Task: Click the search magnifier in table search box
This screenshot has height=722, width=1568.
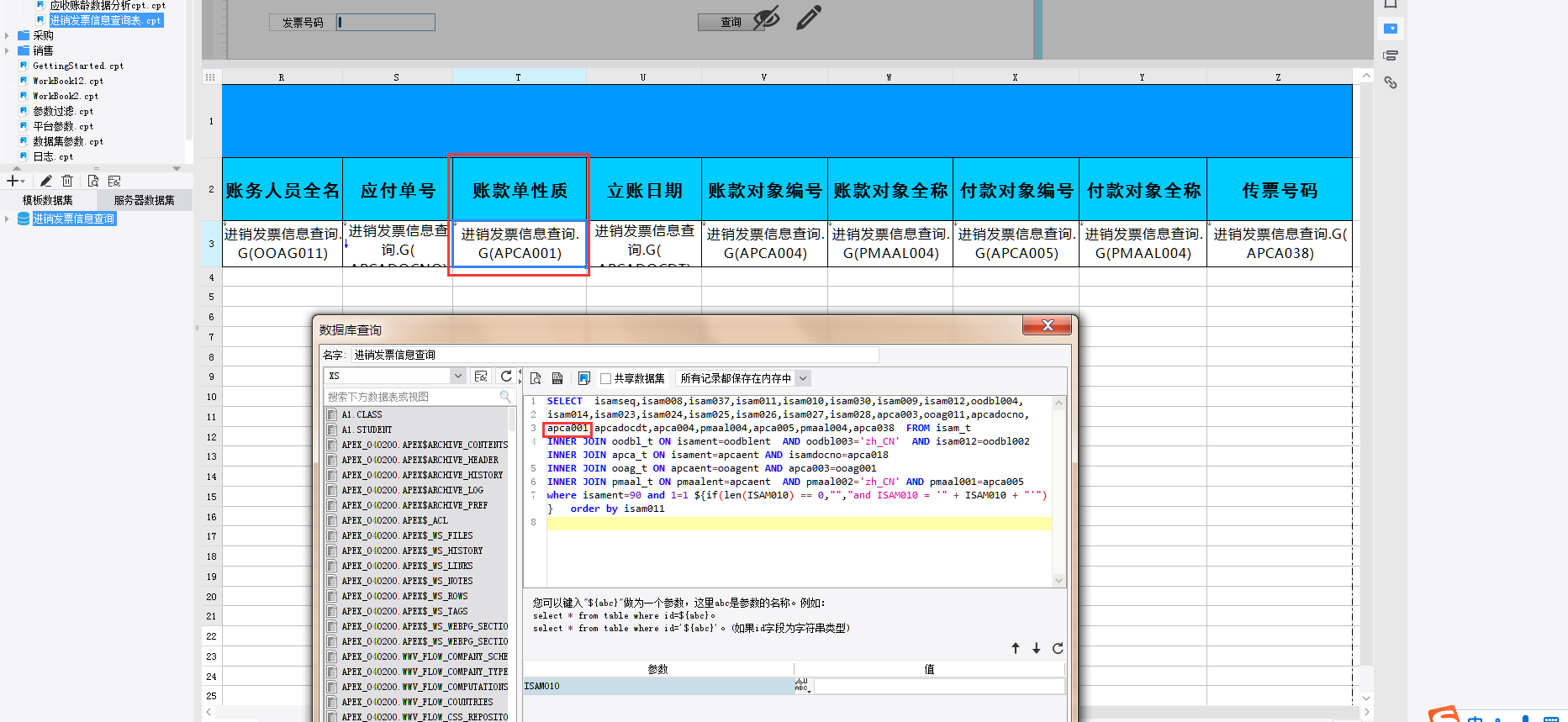Action: coord(505,397)
